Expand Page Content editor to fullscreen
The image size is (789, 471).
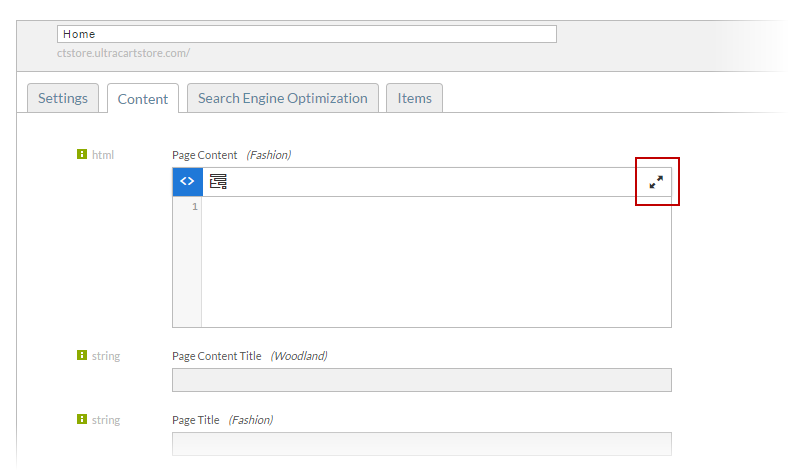656,182
